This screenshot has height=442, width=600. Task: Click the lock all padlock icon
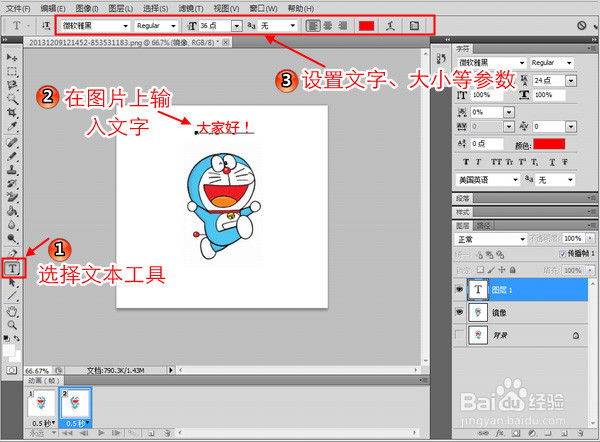pos(513,270)
